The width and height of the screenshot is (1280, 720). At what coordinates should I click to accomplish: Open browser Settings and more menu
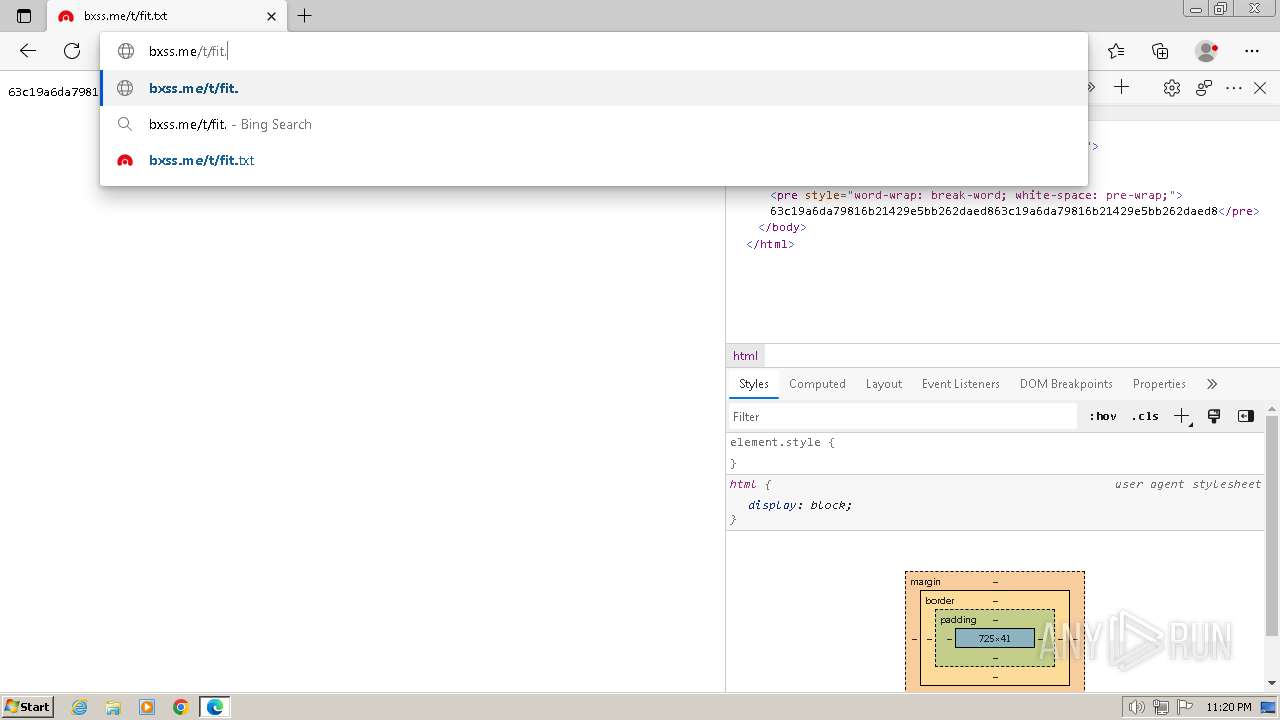(1252, 51)
